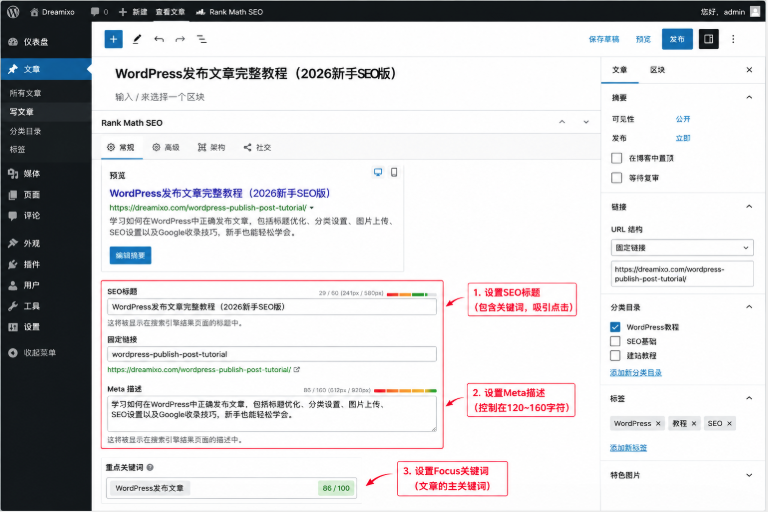Select the 文章 sidebar tab
768x512 pixels.
click(x=620, y=70)
